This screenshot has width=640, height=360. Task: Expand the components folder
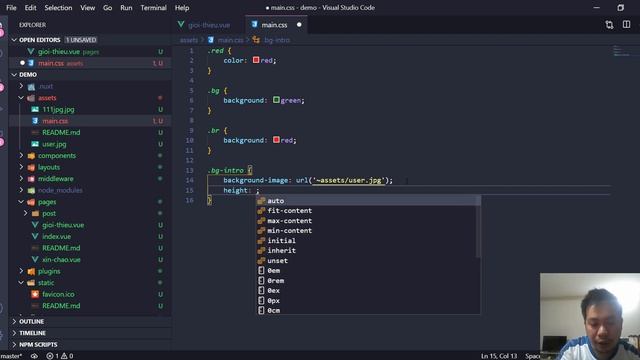tap(21, 156)
